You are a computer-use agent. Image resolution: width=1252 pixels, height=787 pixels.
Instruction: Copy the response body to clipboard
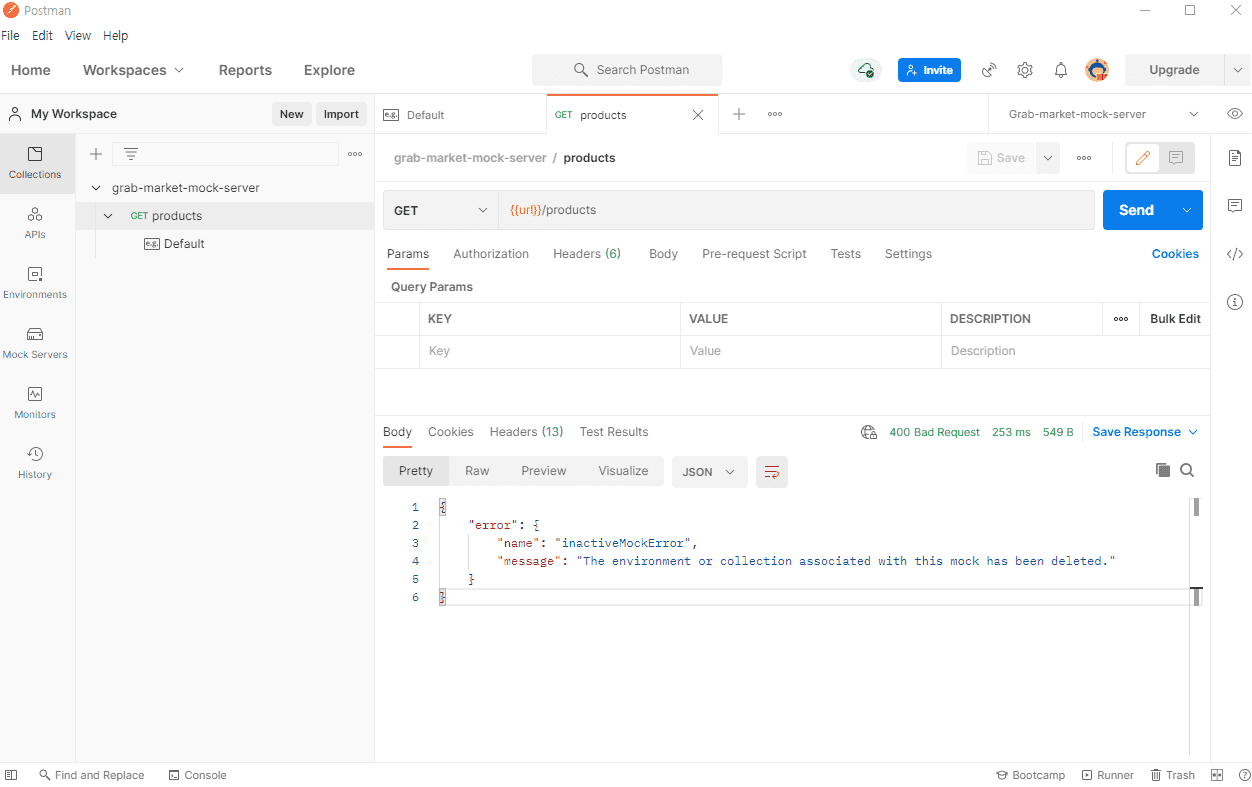coord(1162,470)
